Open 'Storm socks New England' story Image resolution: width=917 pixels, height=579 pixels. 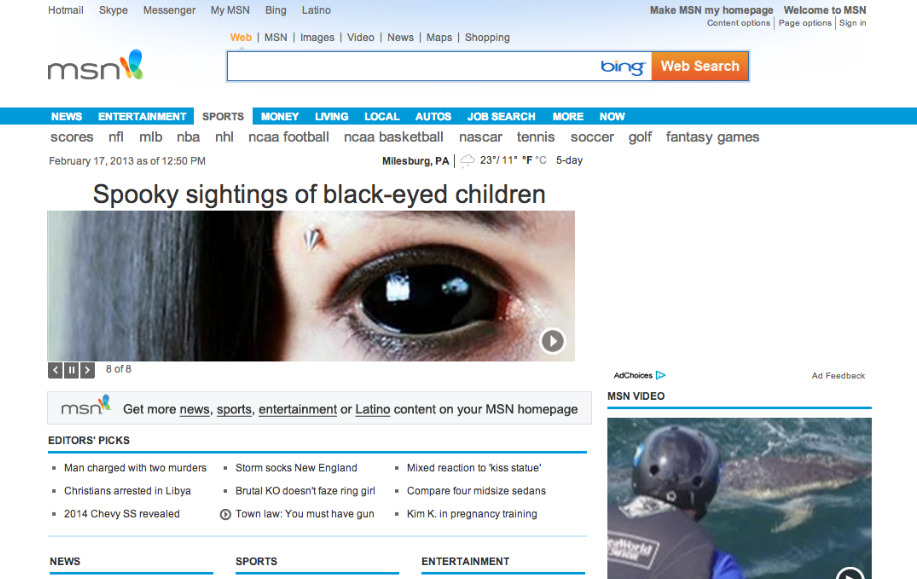[x=296, y=468]
